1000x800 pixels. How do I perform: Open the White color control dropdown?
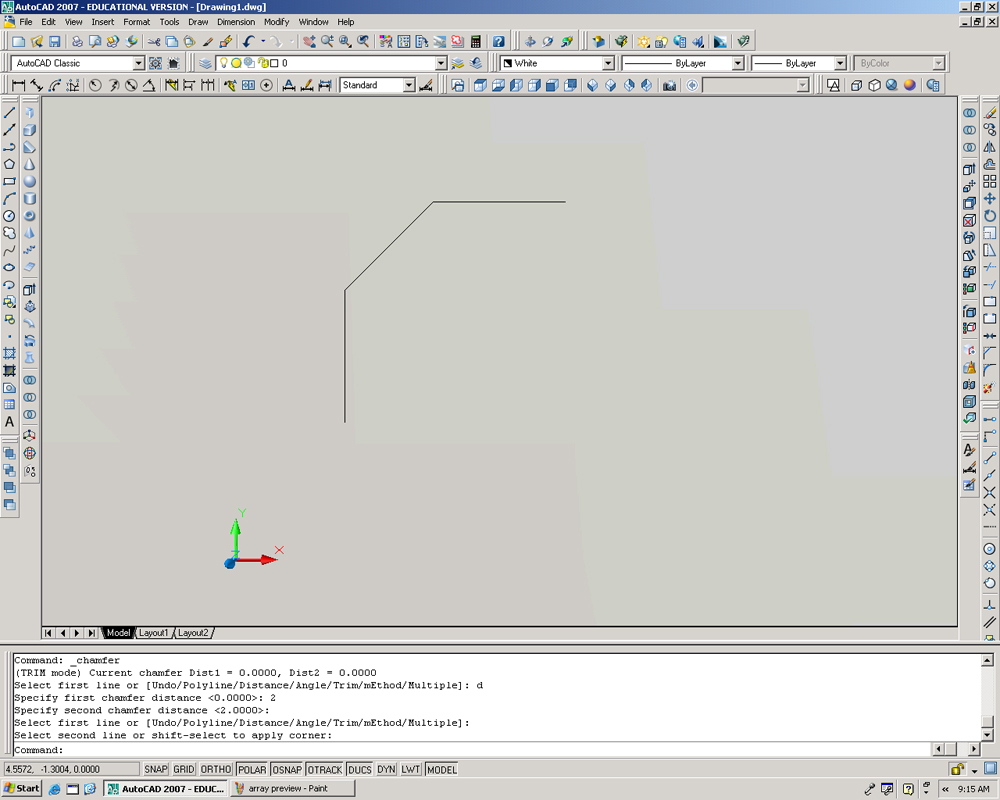coord(608,62)
